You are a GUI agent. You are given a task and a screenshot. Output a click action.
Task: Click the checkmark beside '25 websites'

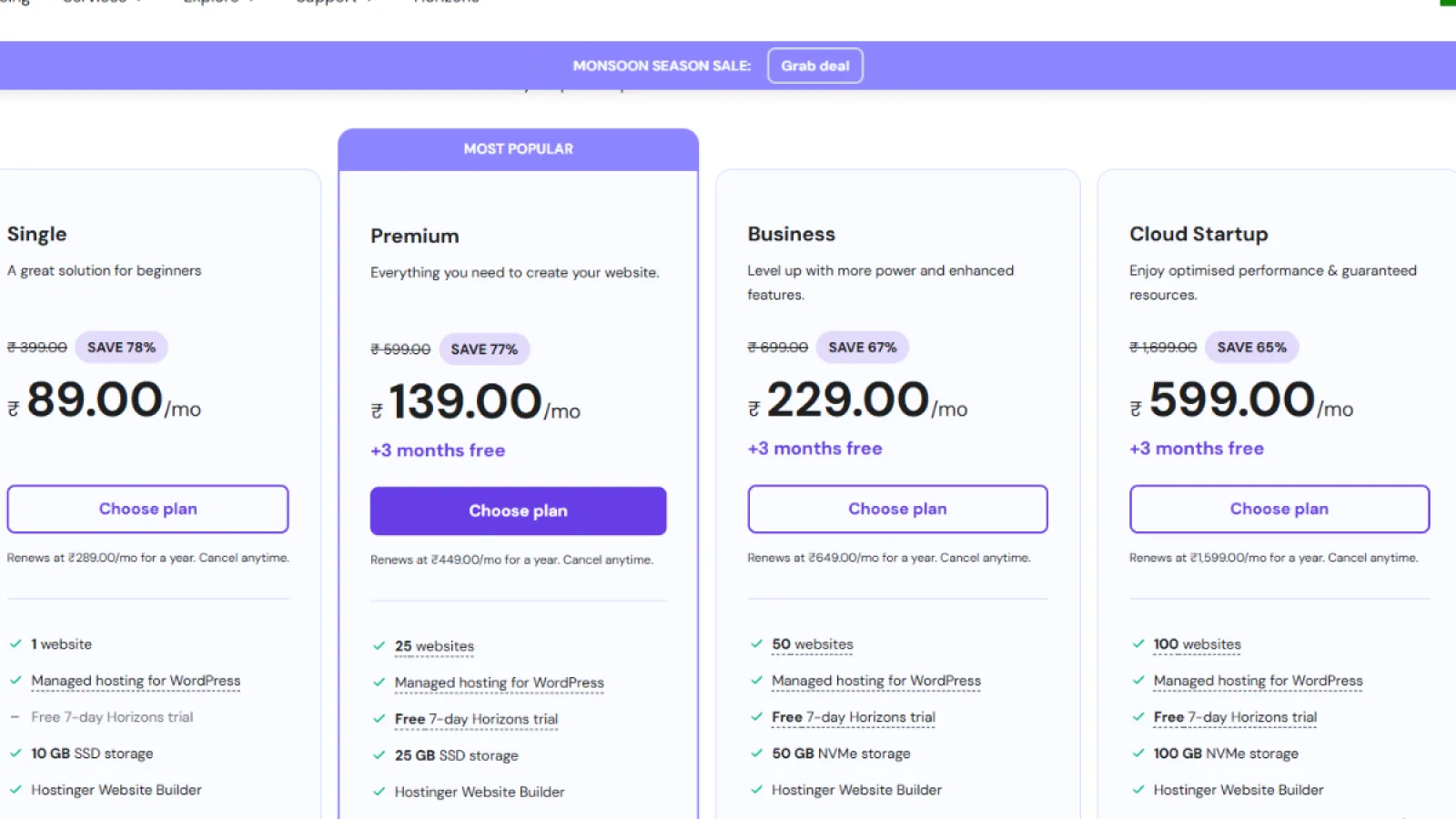point(379,646)
